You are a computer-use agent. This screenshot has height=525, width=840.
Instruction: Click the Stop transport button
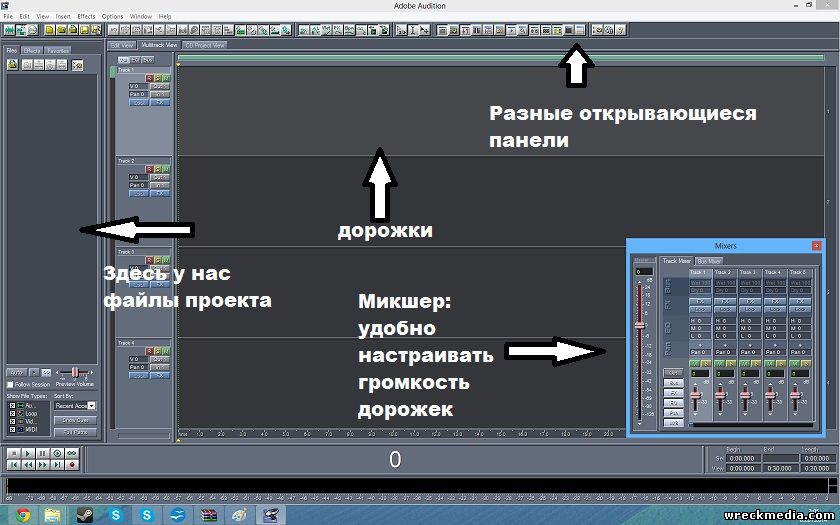[x=14, y=454]
